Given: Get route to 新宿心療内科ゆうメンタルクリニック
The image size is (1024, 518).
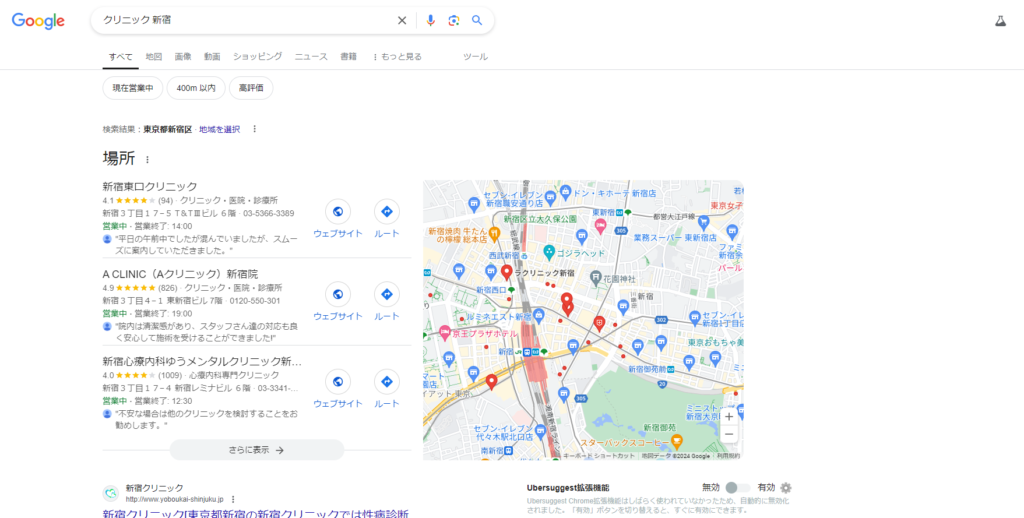Looking at the screenshot, I should tap(387, 381).
